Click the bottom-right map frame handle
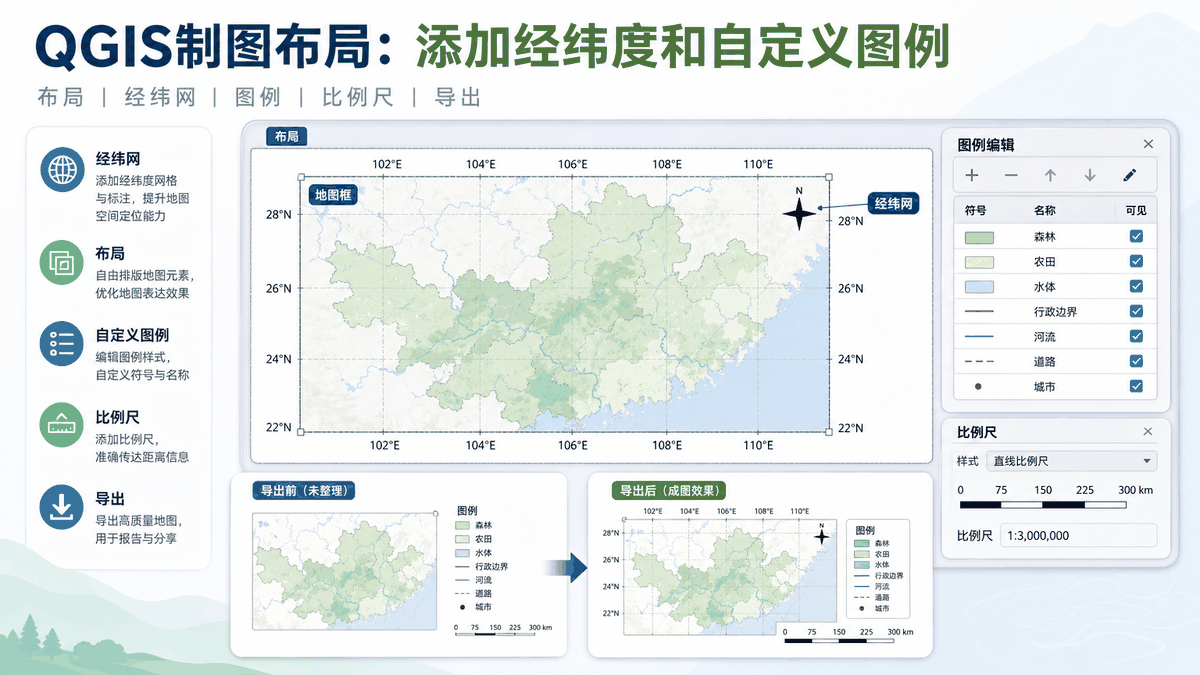 829,432
